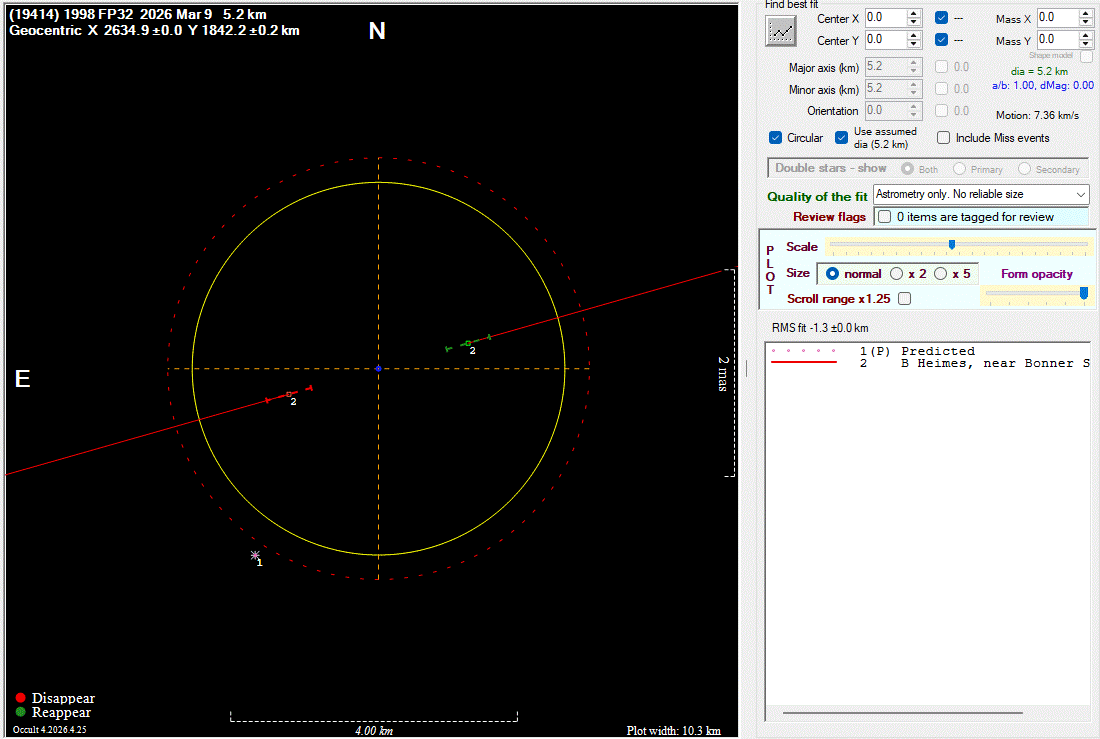Image resolution: width=1100 pixels, height=739 pixels.
Task: Click the Center X input field
Action: (x=884, y=18)
